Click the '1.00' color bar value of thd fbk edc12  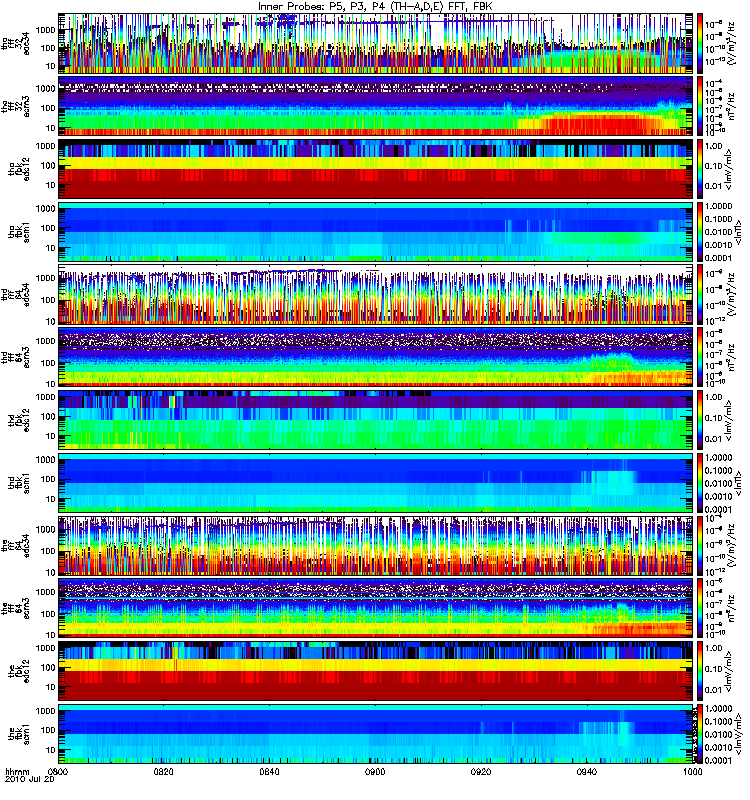pos(714,397)
